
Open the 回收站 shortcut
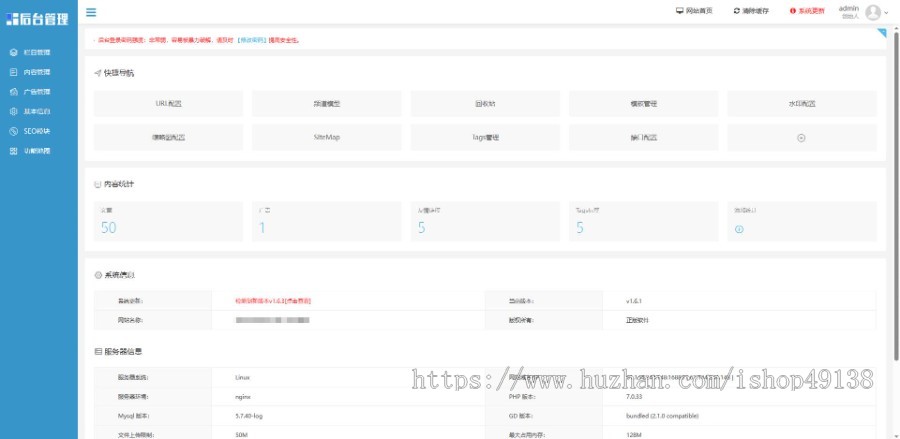click(x=485, y=104)
